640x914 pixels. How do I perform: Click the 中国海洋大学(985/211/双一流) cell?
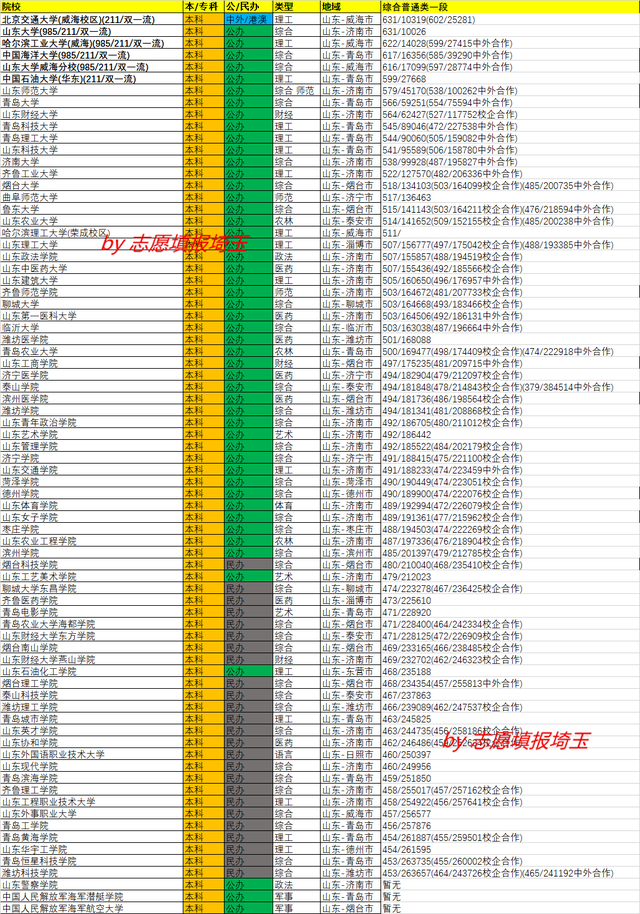pos(92,55)
